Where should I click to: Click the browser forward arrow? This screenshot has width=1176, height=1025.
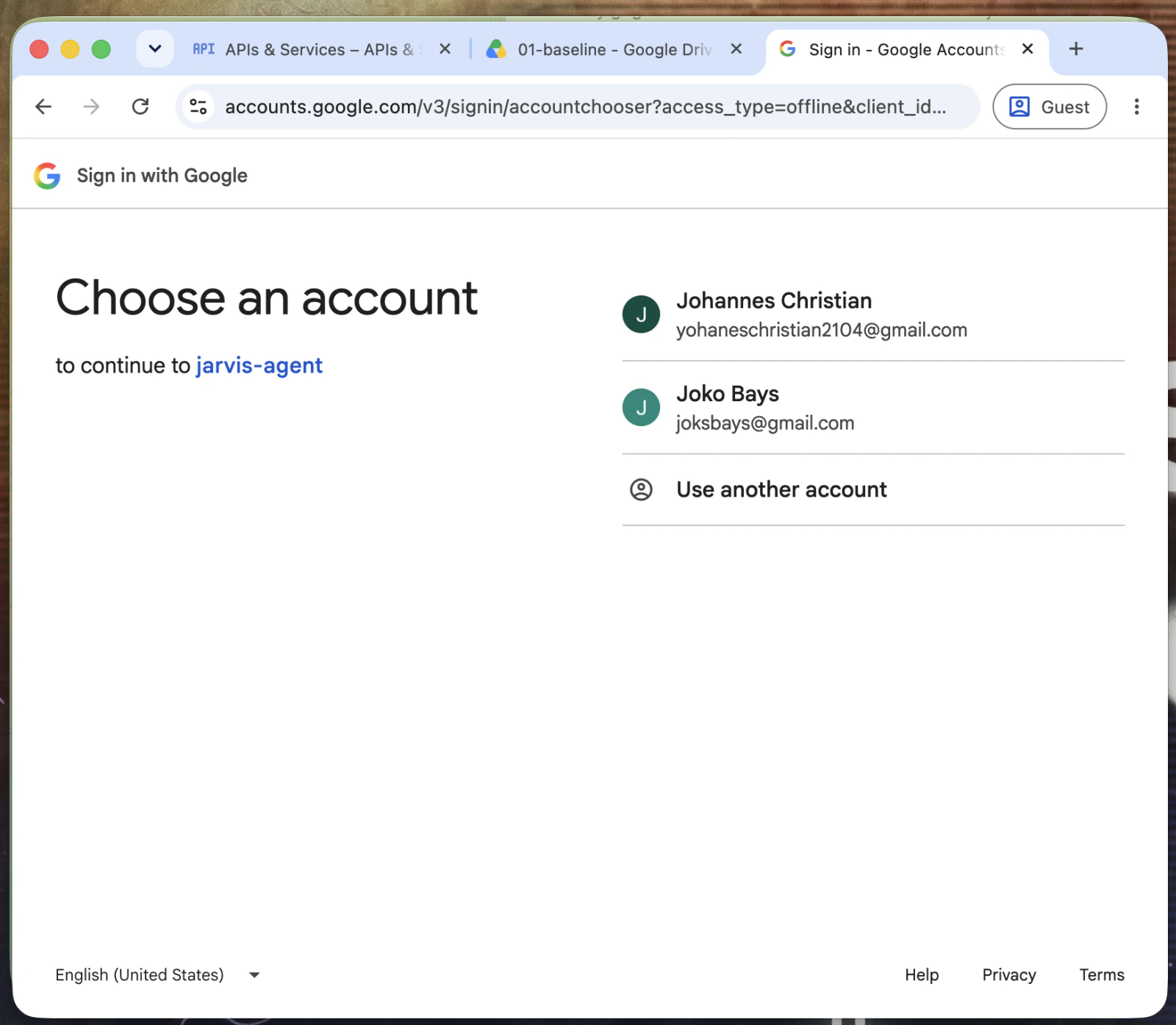pyautogui.click(x=91, y=107)
